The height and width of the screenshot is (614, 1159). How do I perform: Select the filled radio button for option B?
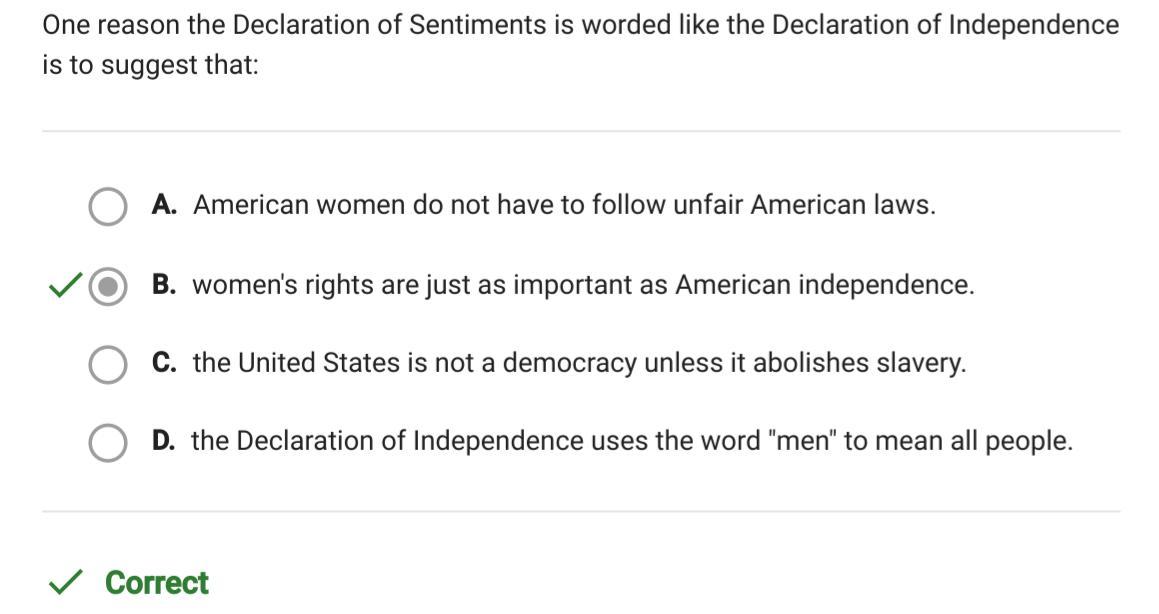[107, 286]
